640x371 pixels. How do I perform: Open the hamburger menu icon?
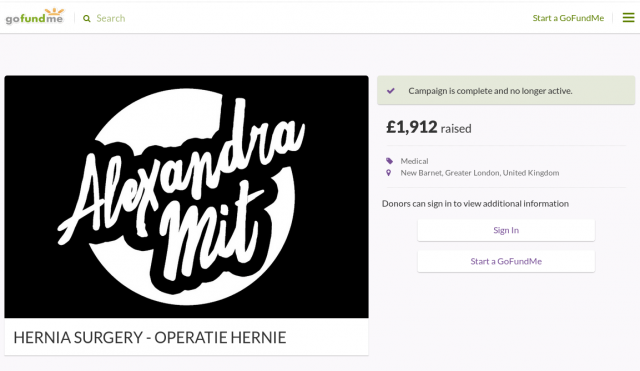point(628,18)
